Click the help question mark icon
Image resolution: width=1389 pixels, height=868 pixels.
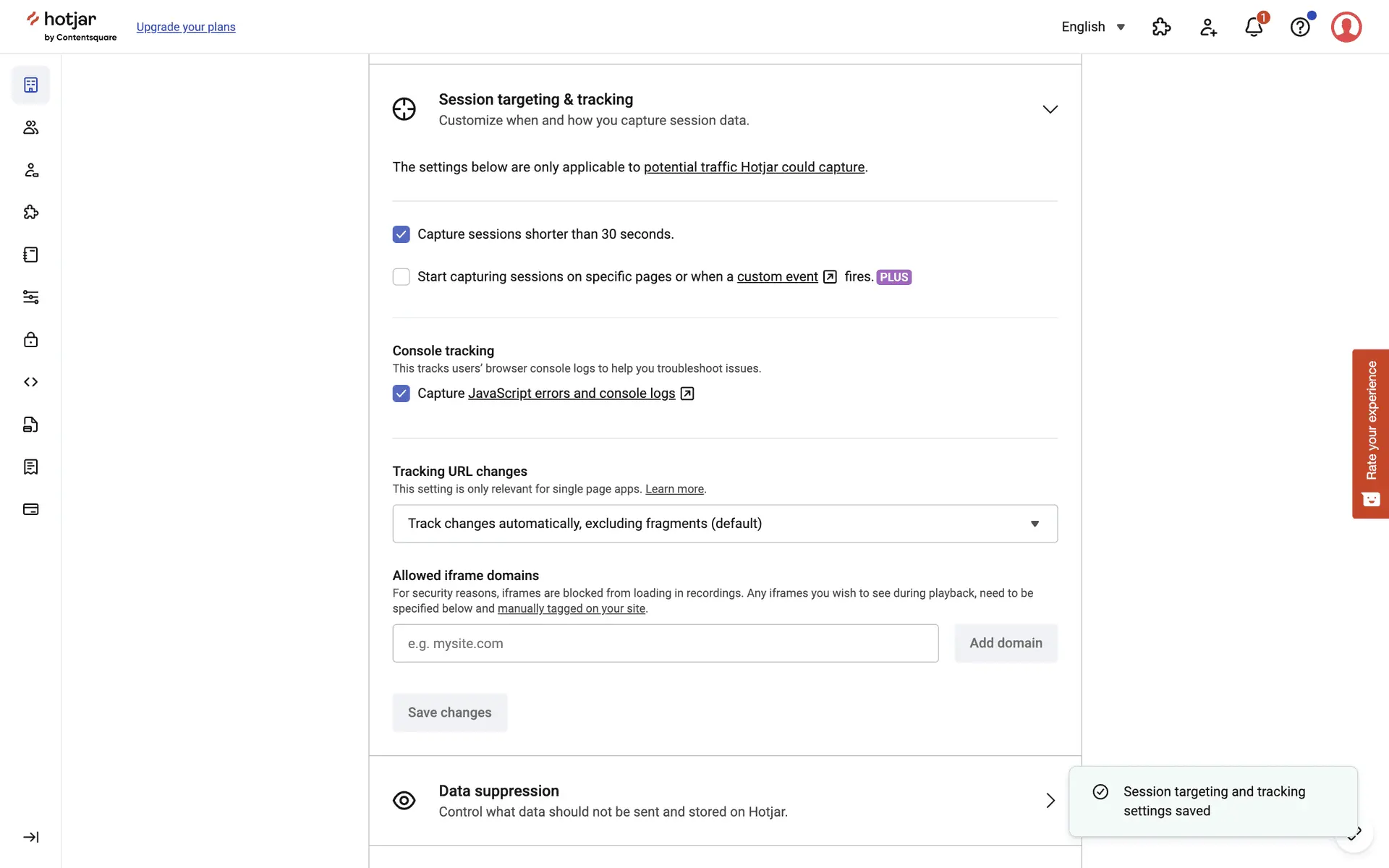click(x=1300, y=27)
